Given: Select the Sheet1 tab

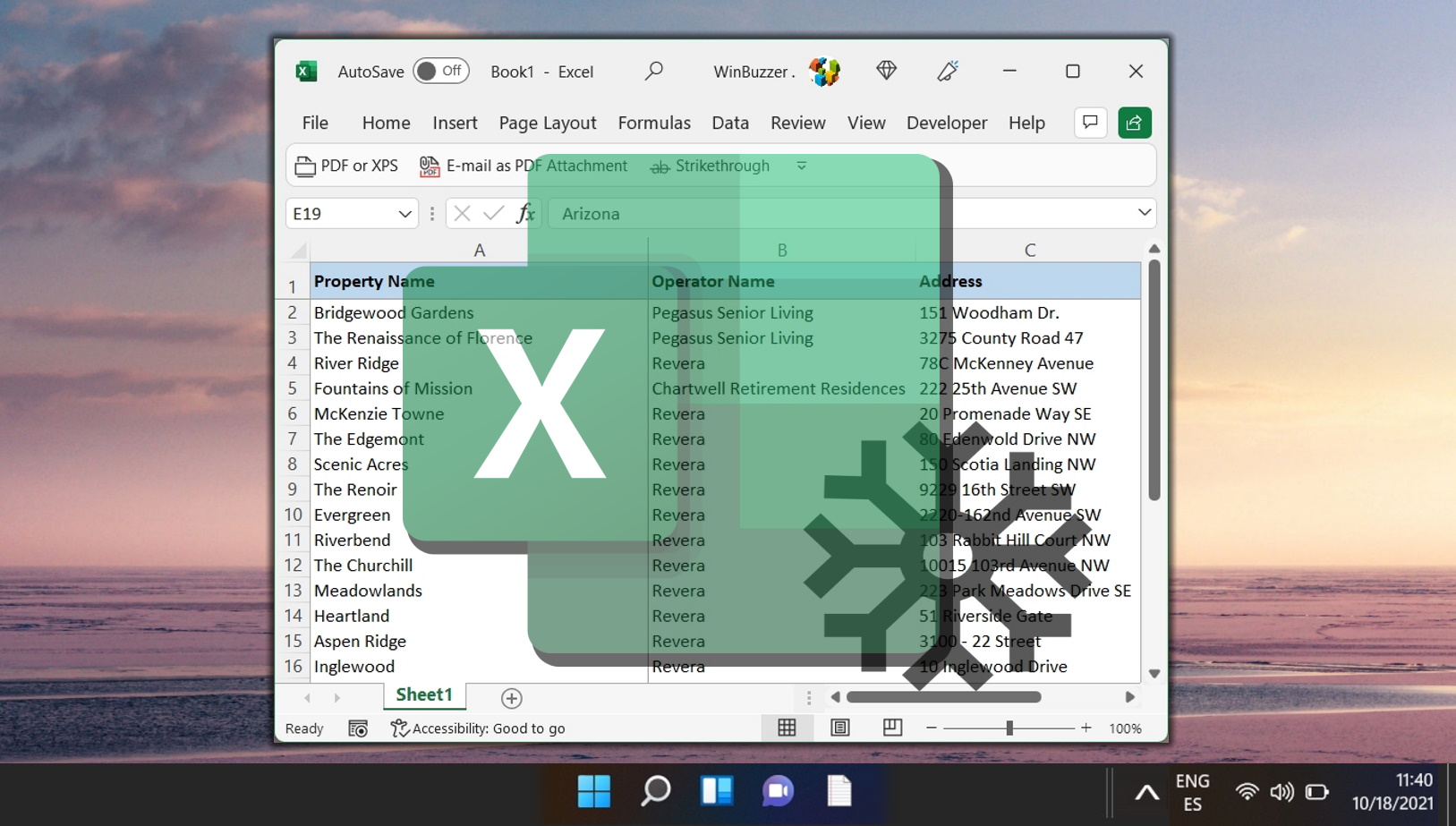Looking at the screenshot, I should pos(424,695).
